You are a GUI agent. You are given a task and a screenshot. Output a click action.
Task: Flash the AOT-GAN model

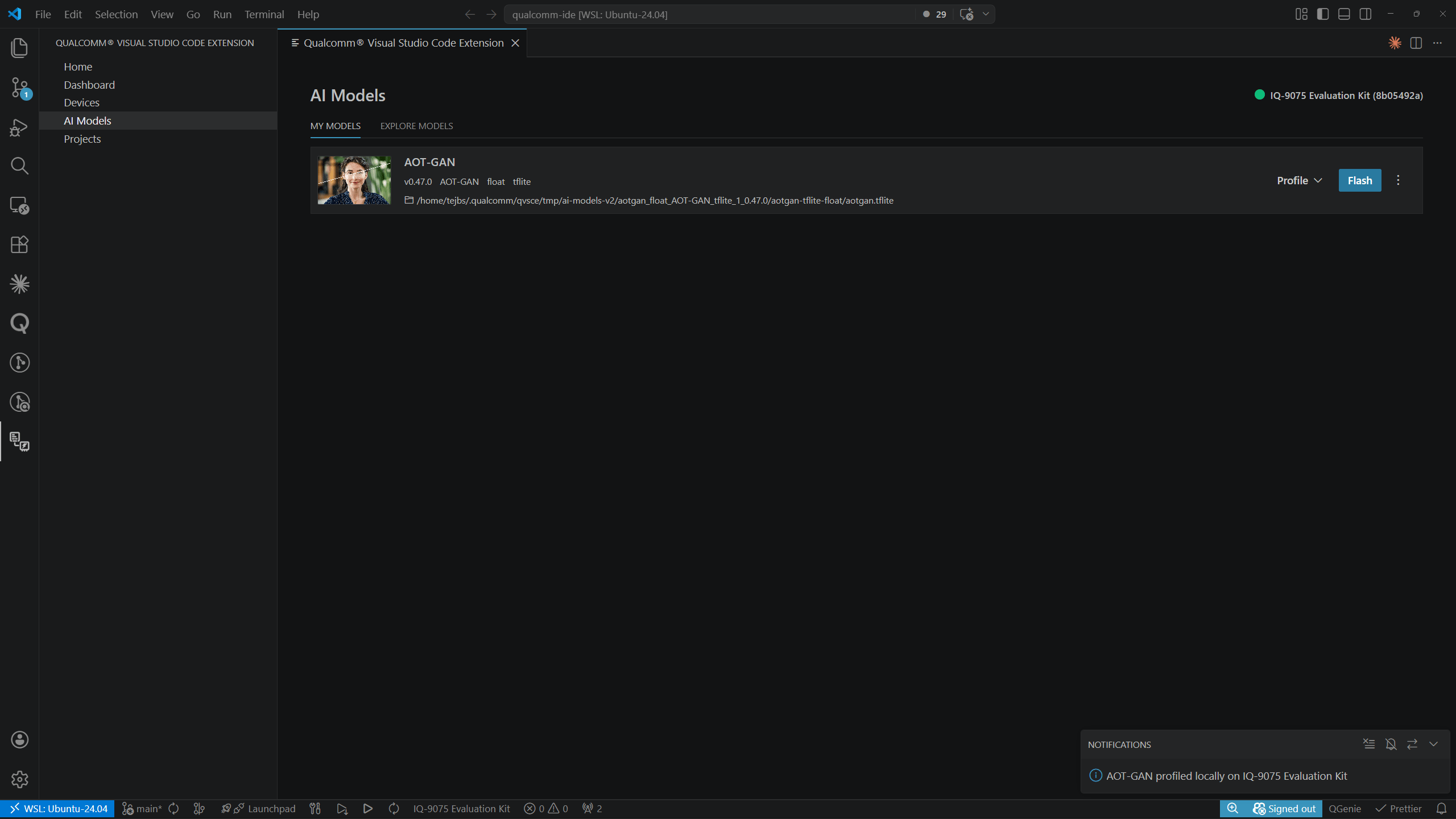pyautogui.click(x=1359, y=180)
